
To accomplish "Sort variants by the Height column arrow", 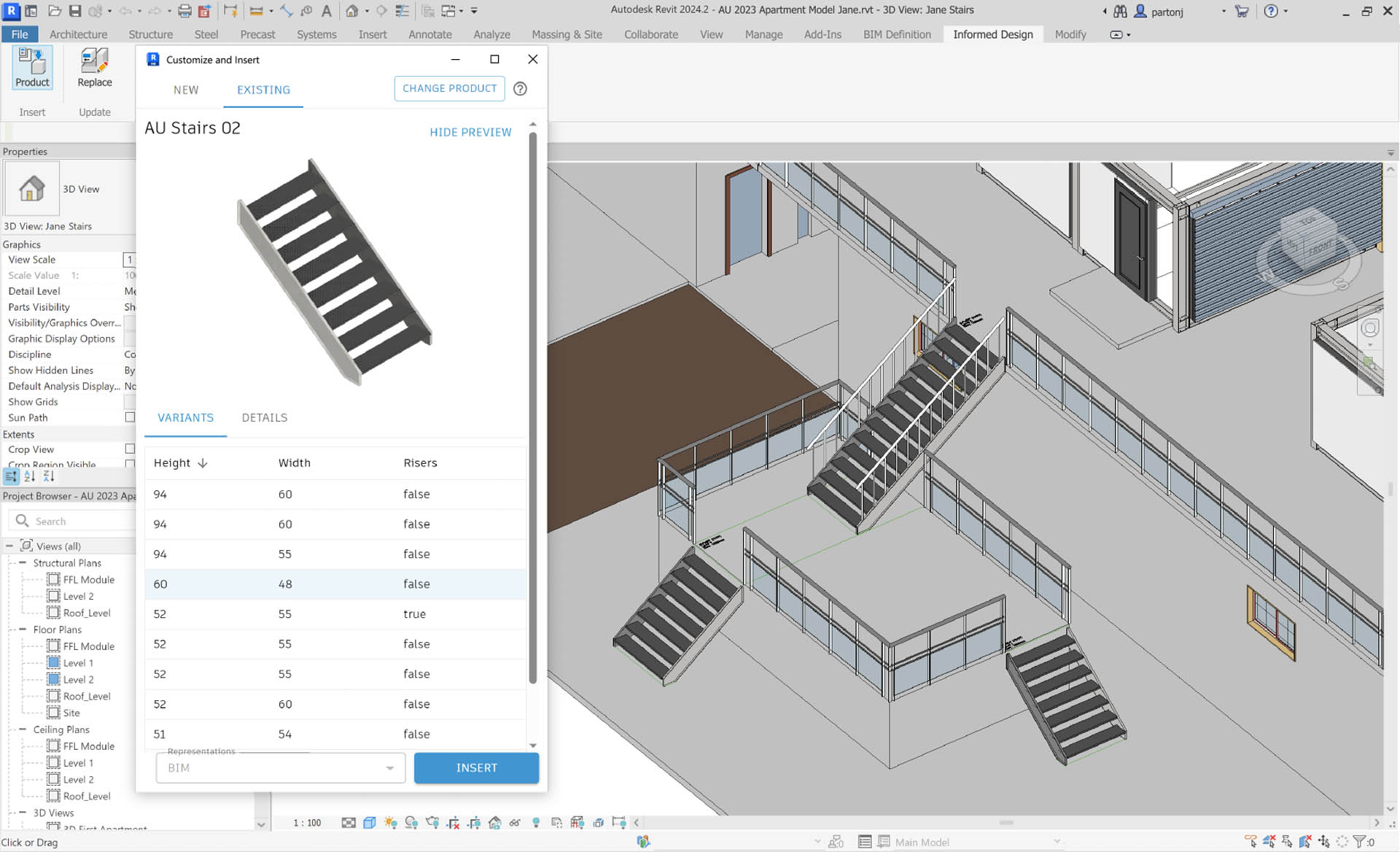I will point(203,463).
